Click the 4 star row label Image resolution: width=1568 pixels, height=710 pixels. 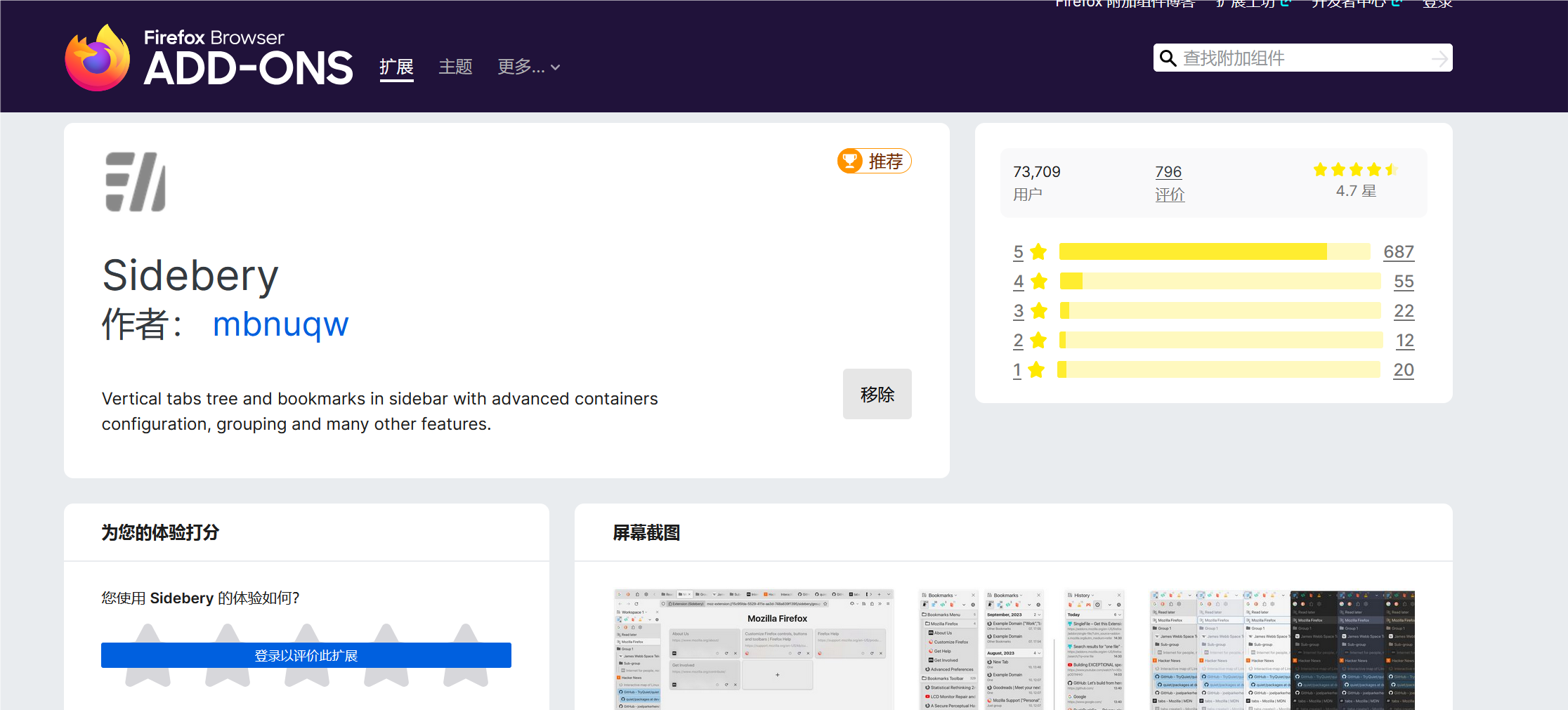tap(1030, 282)
